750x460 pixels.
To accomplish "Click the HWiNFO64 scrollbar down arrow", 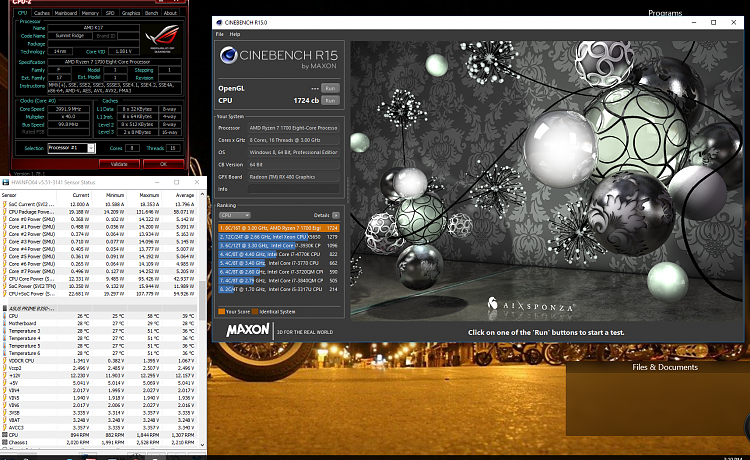I will point(202,444).
